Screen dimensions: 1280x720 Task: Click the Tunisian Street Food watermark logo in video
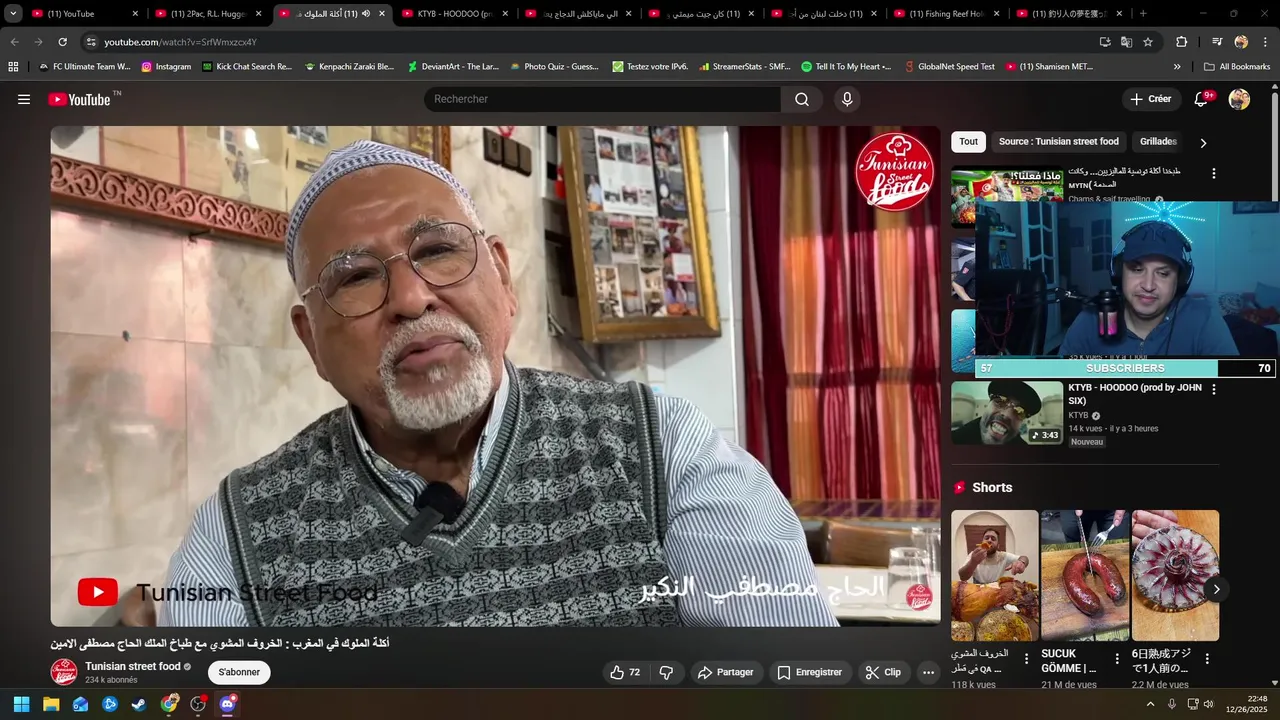(895, 172)
